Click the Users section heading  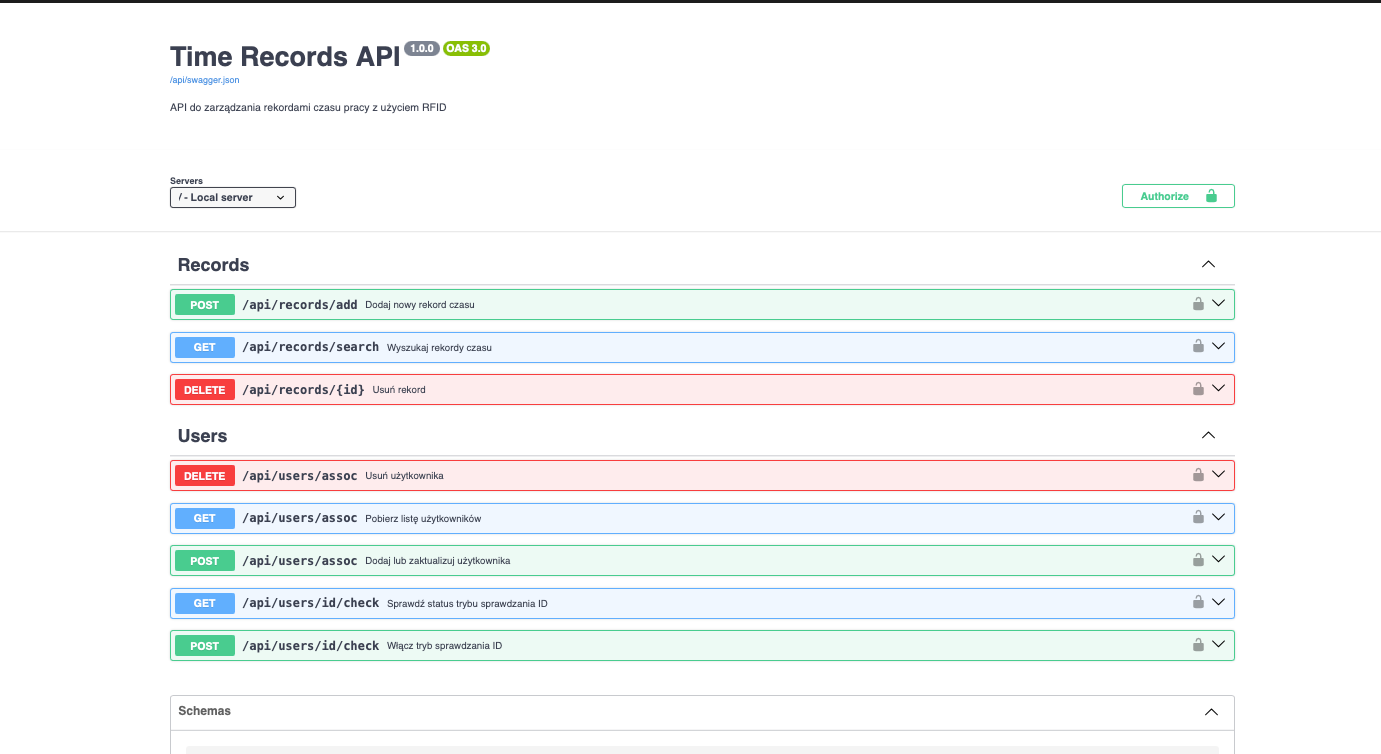[202, 436]
